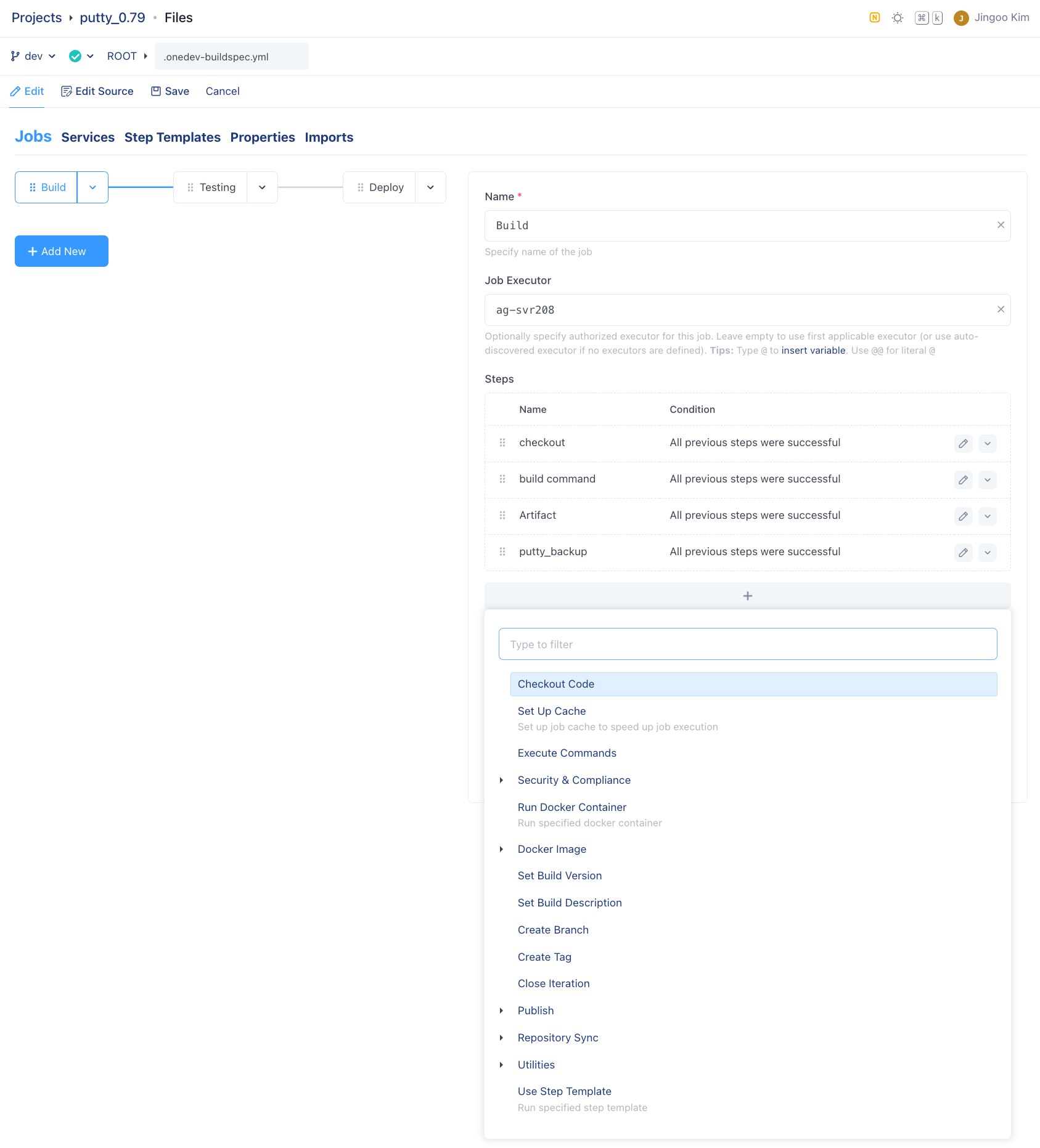Image resolution: width=1040 pixels, height=1148 pixels.
Task: Clear the Name field with X icon
Action: point(1001,225)
